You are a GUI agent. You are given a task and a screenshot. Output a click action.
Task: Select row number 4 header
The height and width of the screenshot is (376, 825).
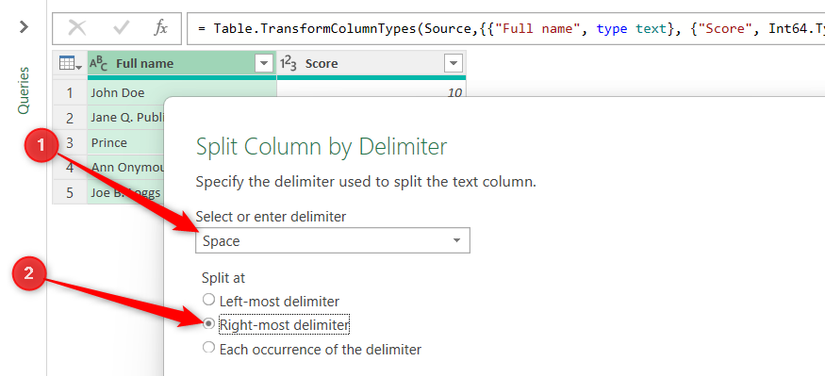click(69, 167)
